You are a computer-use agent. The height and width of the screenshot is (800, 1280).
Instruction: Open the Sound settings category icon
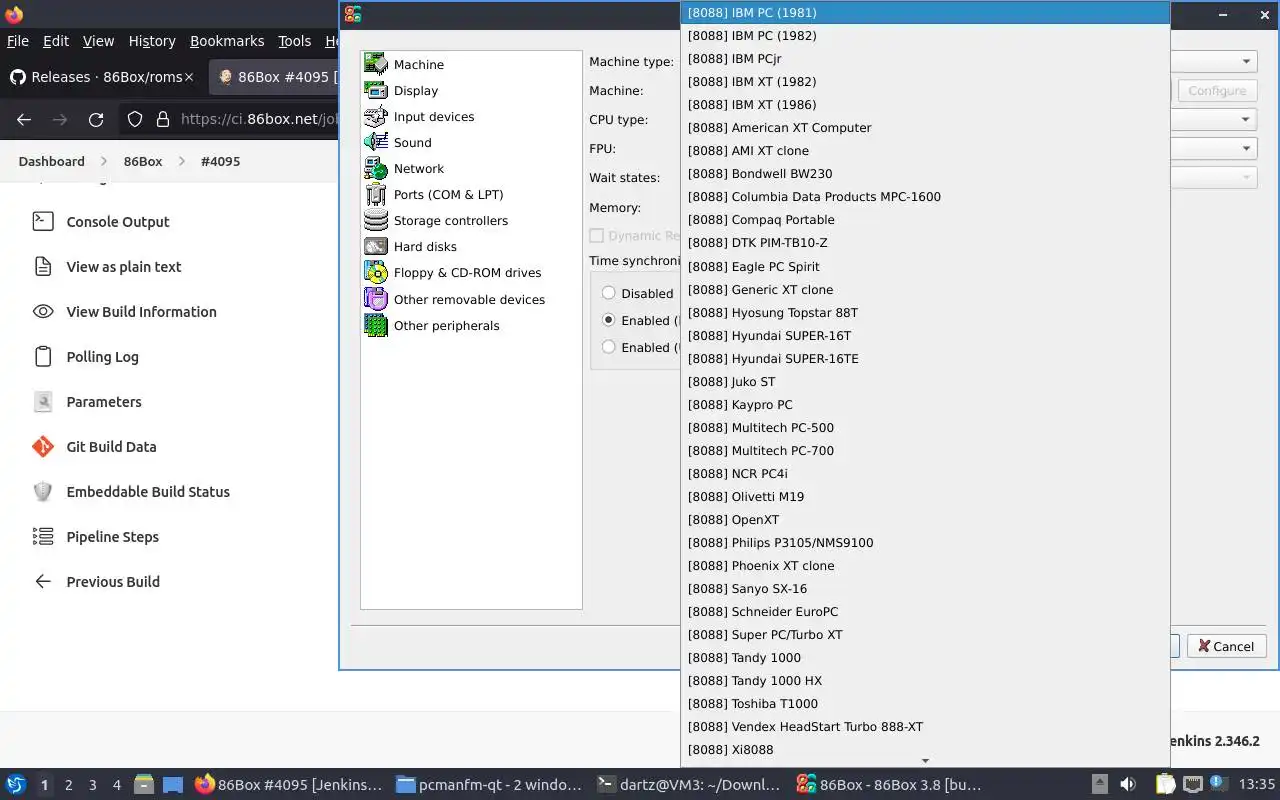coord(376,142)
